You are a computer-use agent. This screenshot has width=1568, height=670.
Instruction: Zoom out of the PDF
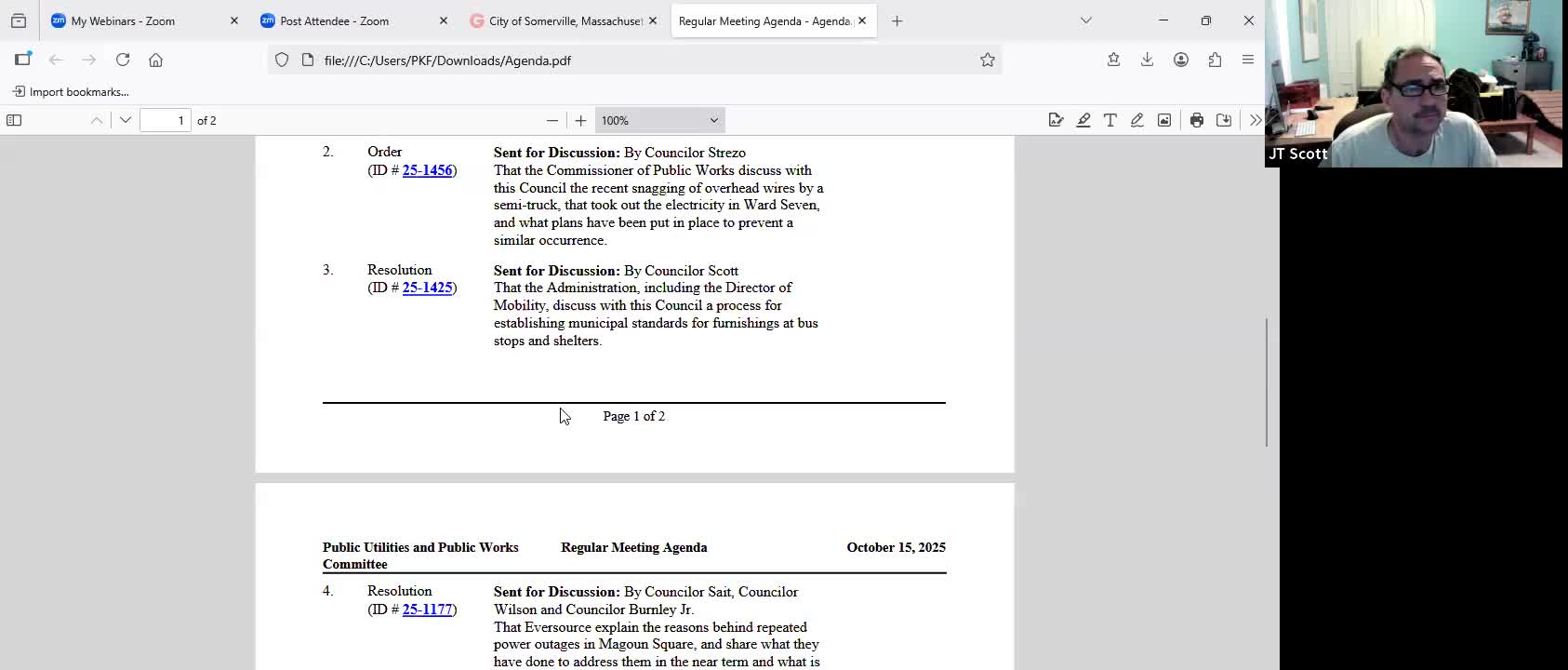coord(552,120)
